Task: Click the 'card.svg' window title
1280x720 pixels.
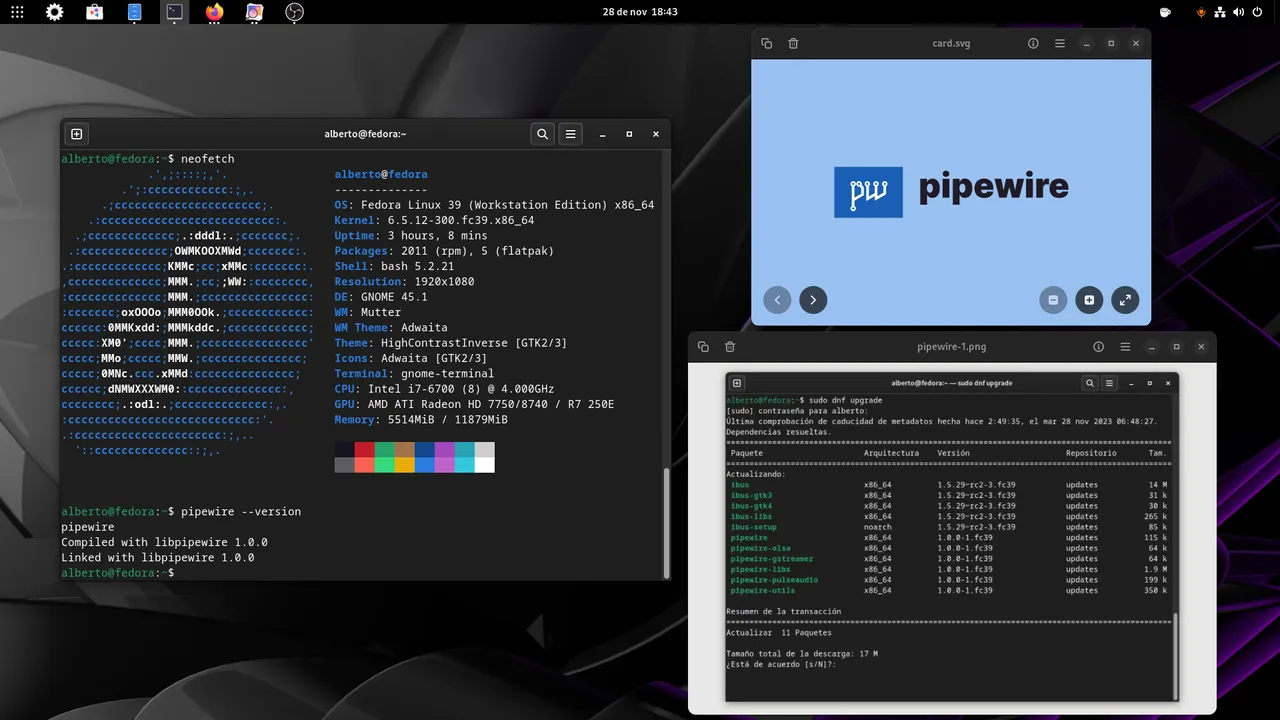Action: 951,44
